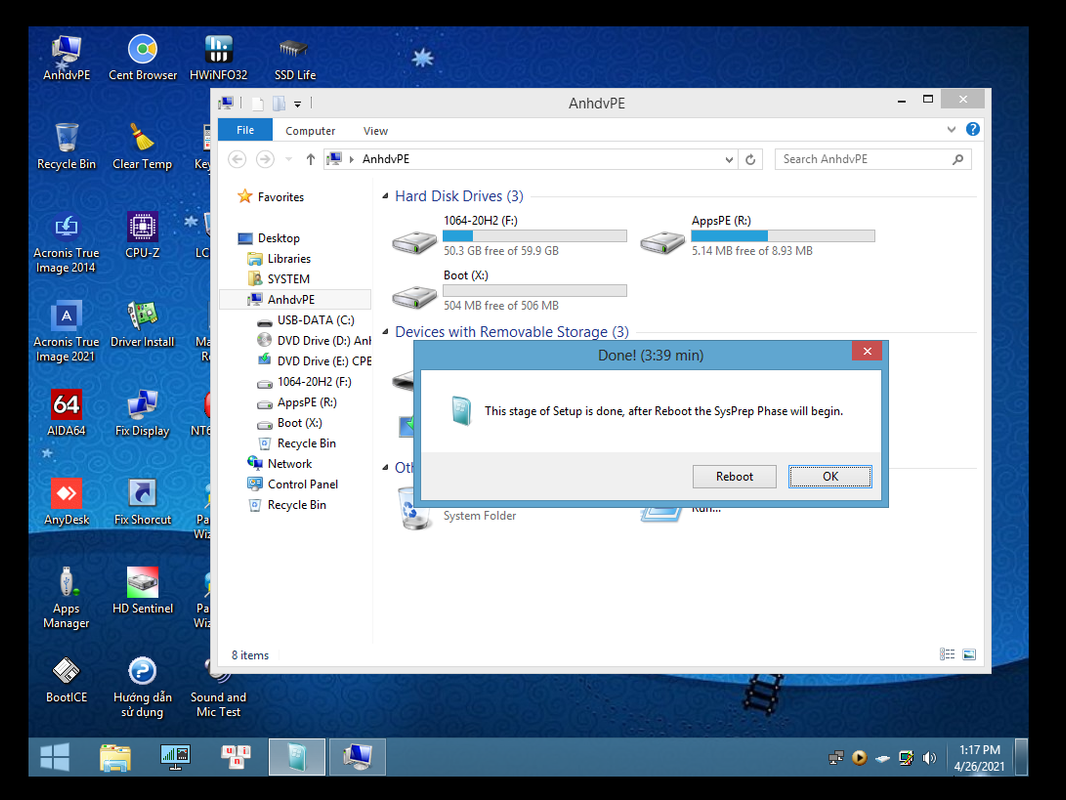This screenshot has width=1066, height=800.
Task: Open the File ribbon tab
Action: [x=245, y=130]
